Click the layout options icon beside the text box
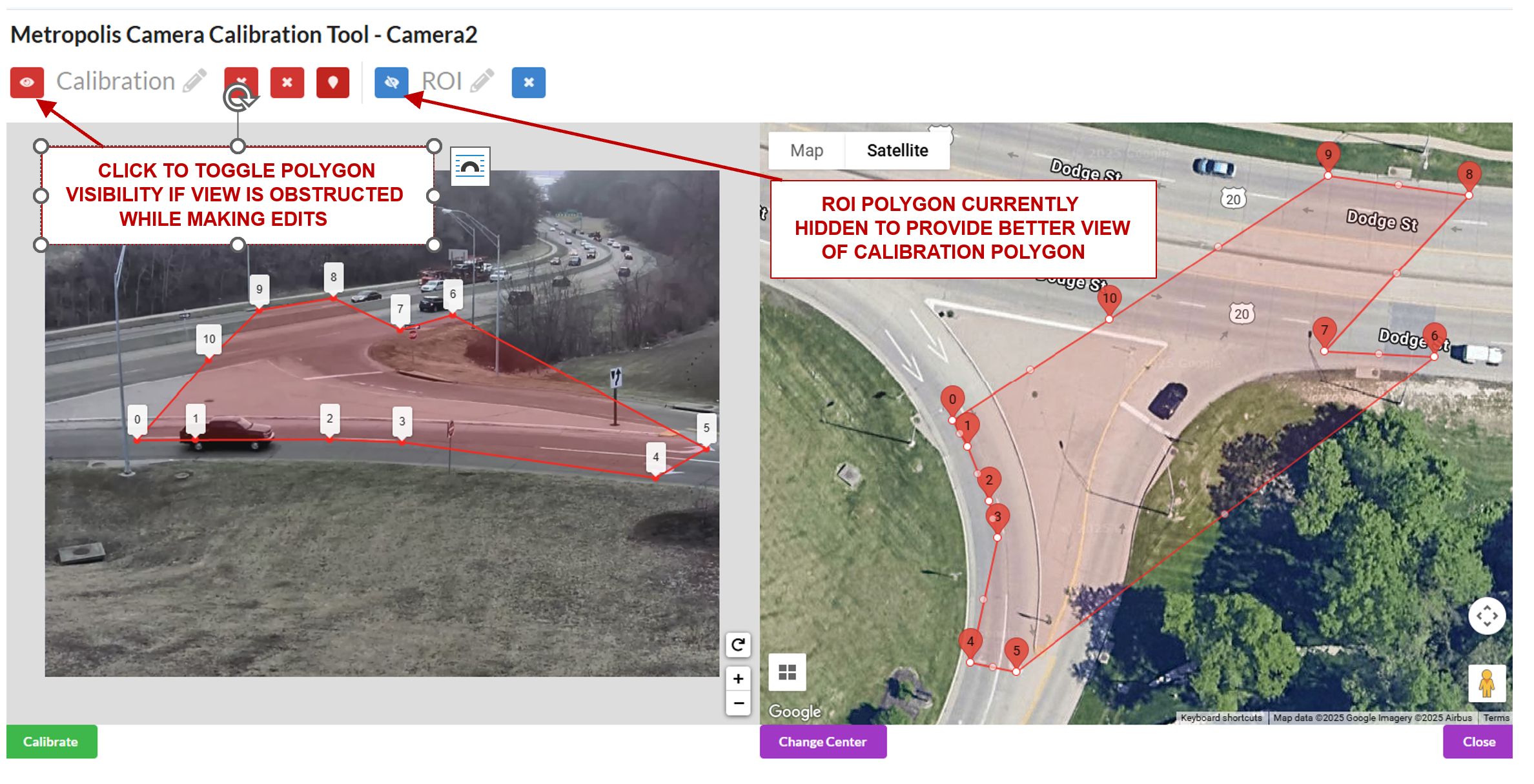 click(x=470, y=167)
